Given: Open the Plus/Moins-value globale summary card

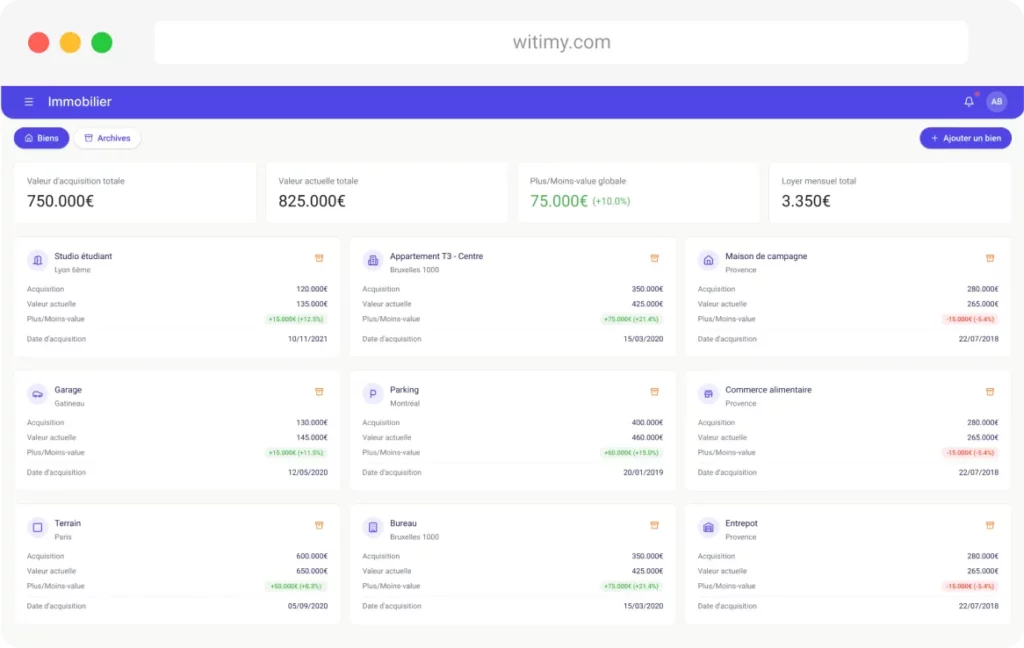Looking at the screenshot, I should (x=639, y=193).
